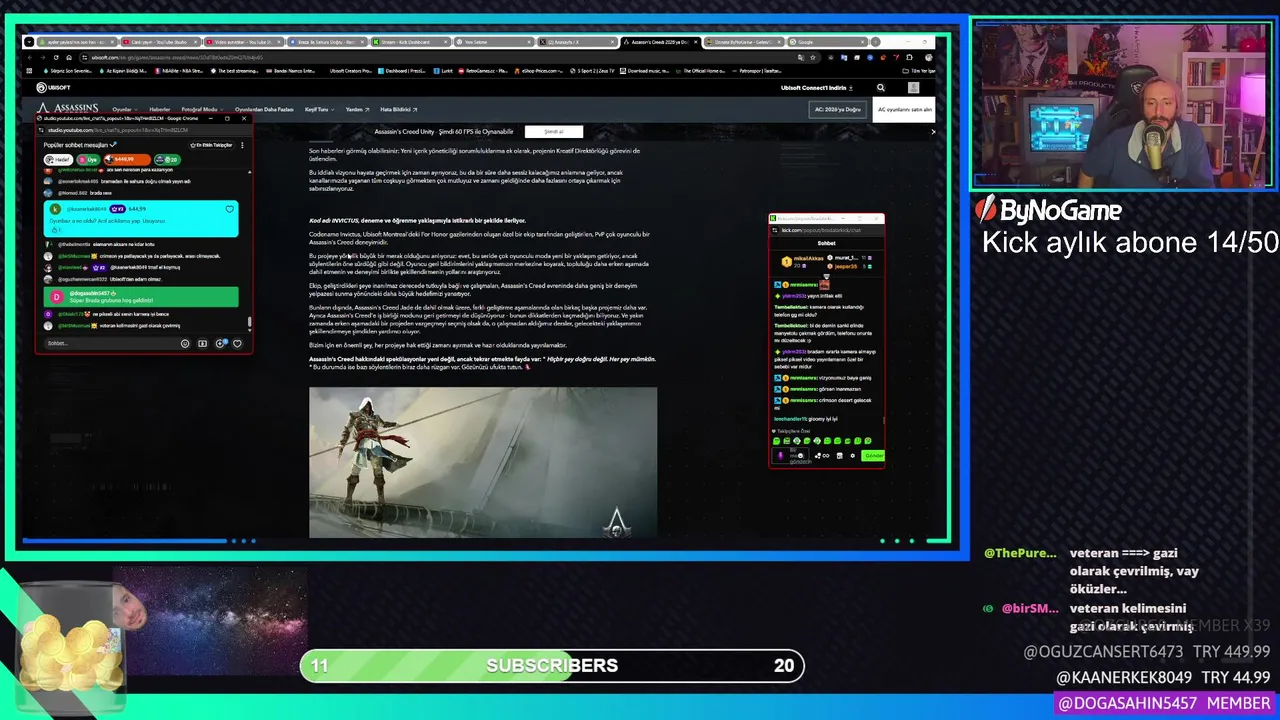Open Tüm Yer İşaretleri folder
Image resolution: width=1280 pixels, height=720 pixels.
pyautogui.click(x=919, y=71)
